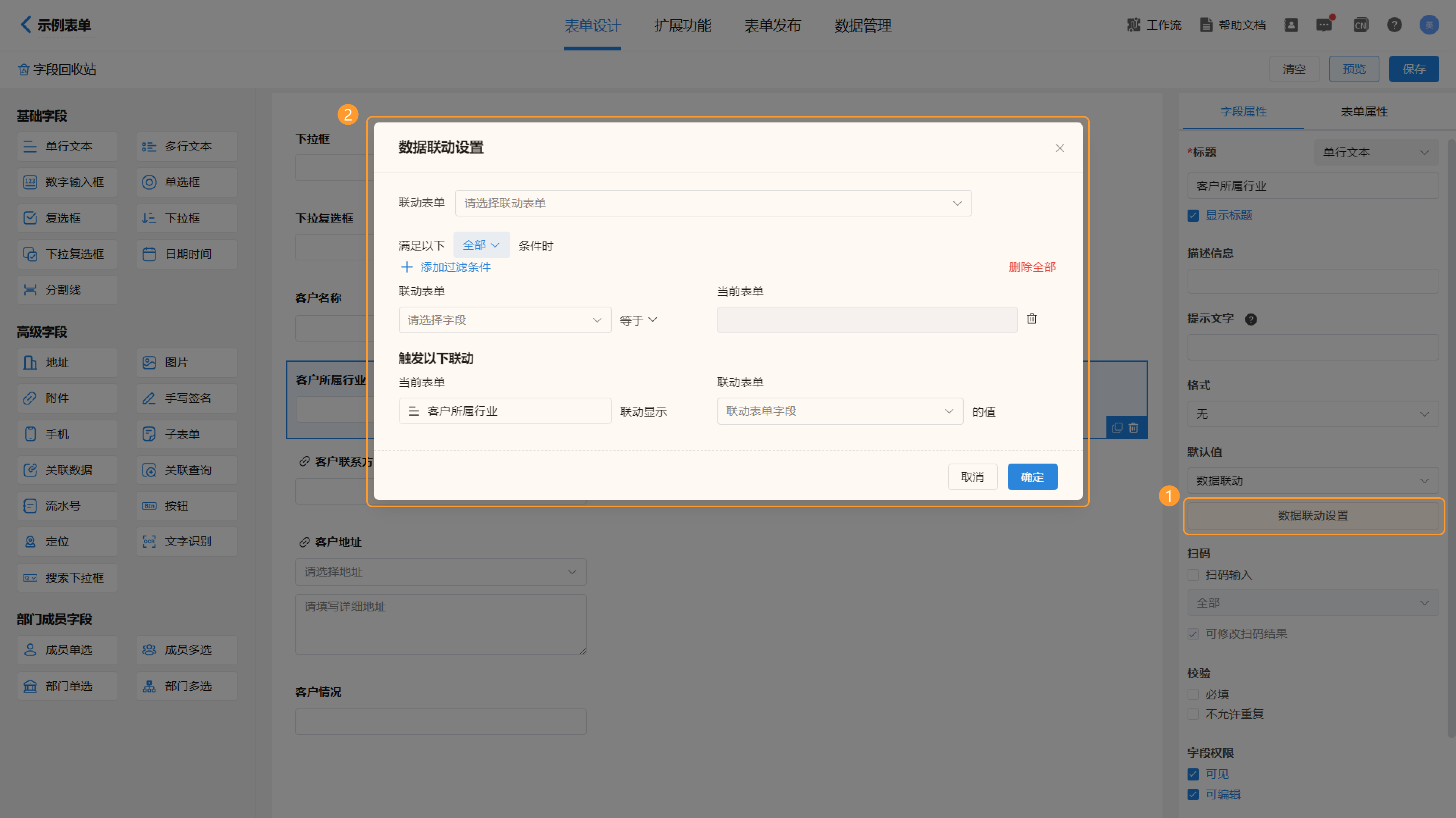Enable the 不允许重复 checkbox
This screenshot has width=1456, height=818.
[x=1193, y=714]
